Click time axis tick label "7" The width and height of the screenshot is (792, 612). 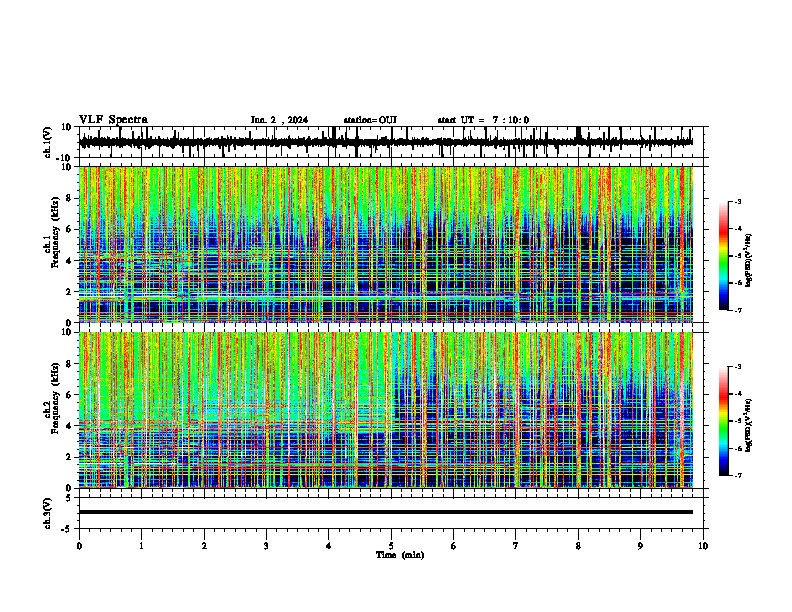point(516,546)
